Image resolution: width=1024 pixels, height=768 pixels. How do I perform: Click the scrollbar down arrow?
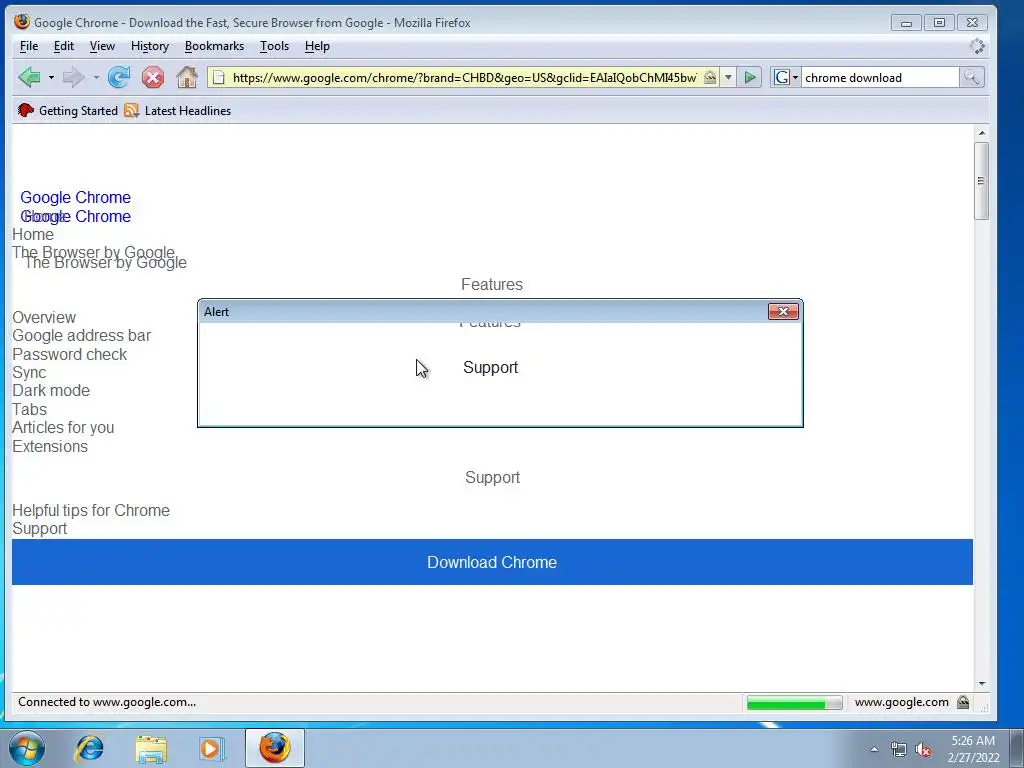coord(982,684)
